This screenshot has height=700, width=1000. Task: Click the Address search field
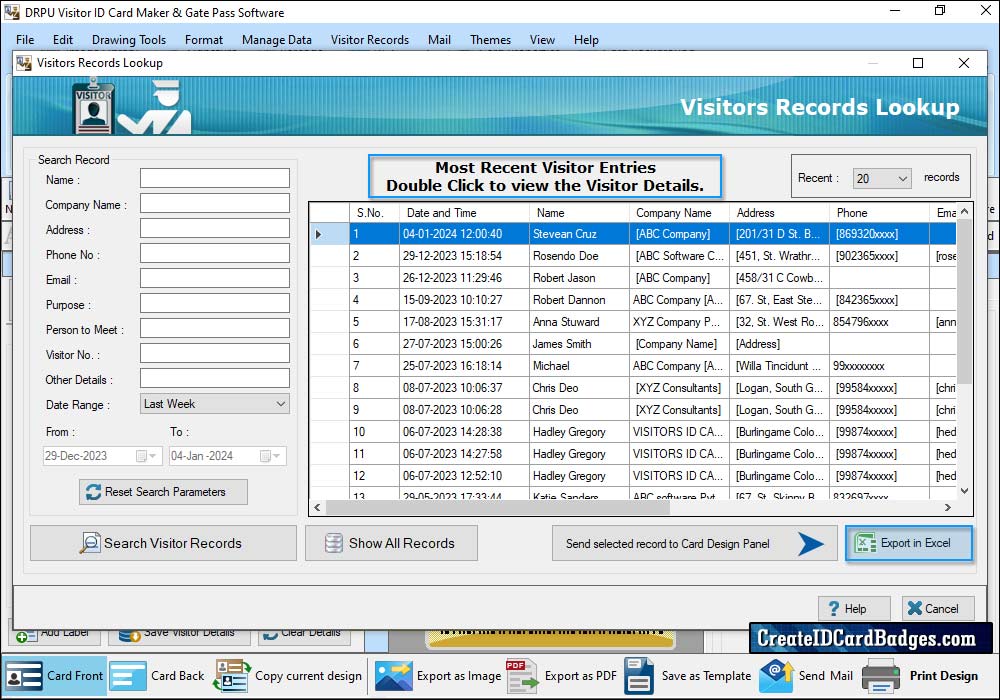(x=215, y=228)
